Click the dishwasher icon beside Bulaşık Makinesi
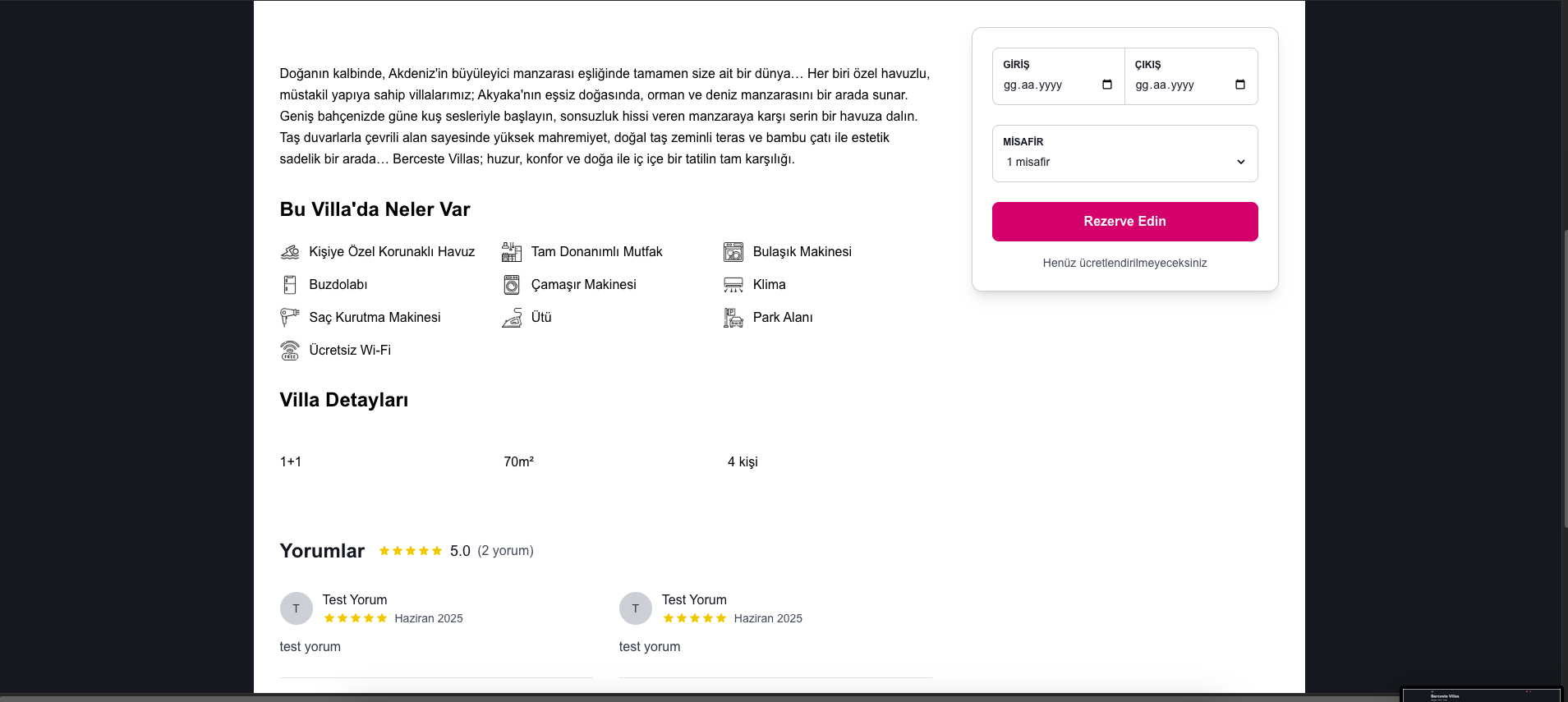 [x=733, y=252]
